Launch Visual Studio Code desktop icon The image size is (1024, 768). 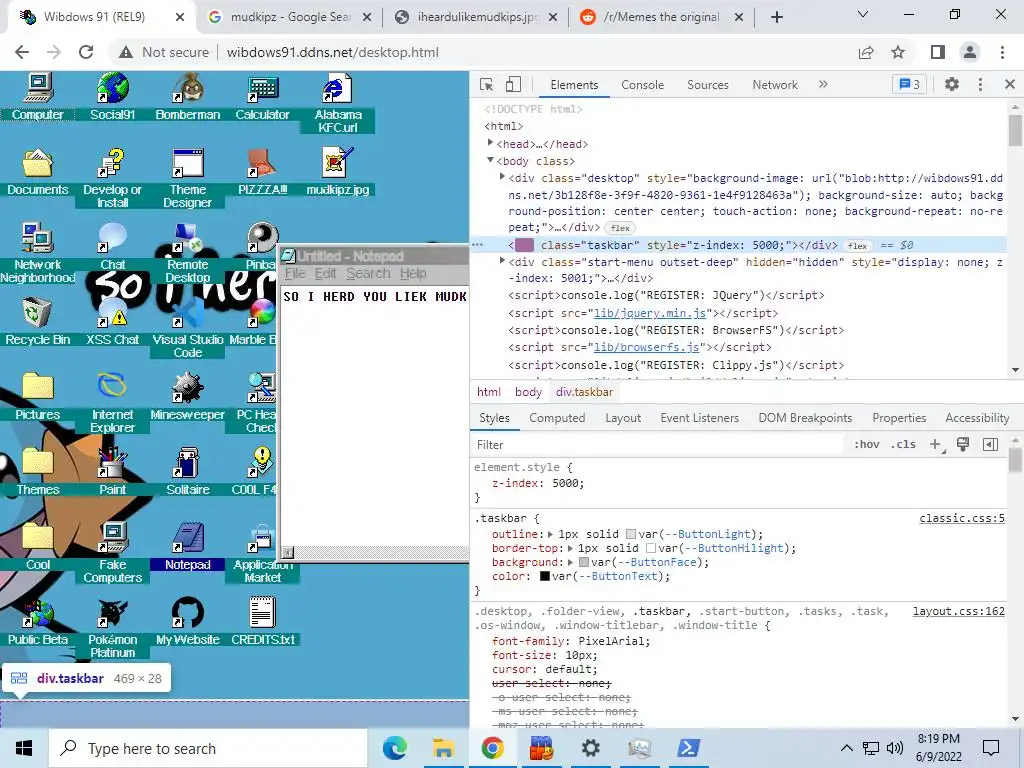(187, 328)
